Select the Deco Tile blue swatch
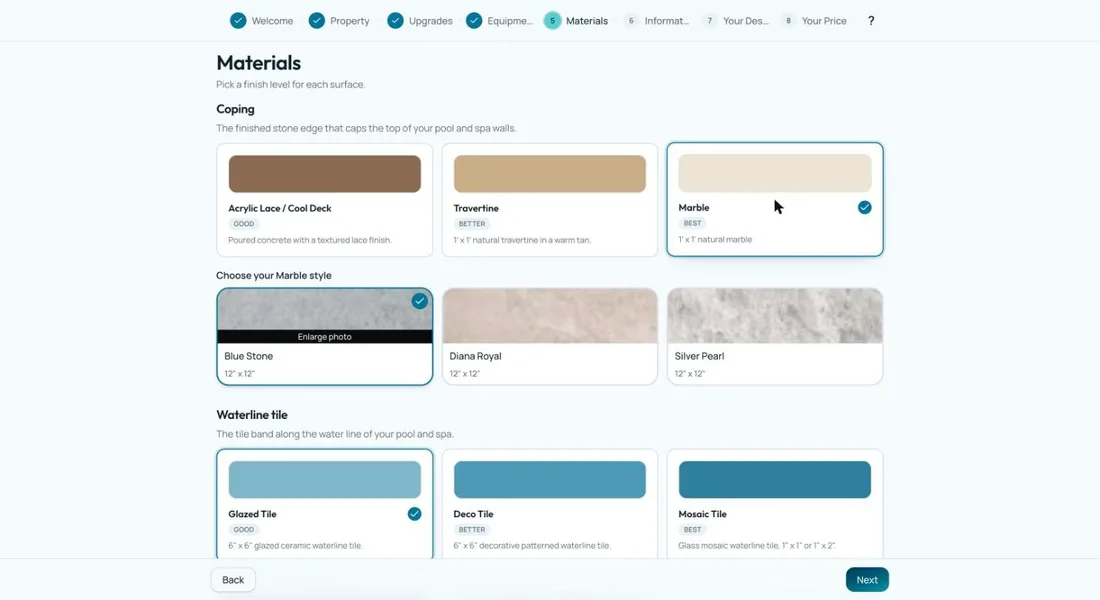 tap(550, 480)
